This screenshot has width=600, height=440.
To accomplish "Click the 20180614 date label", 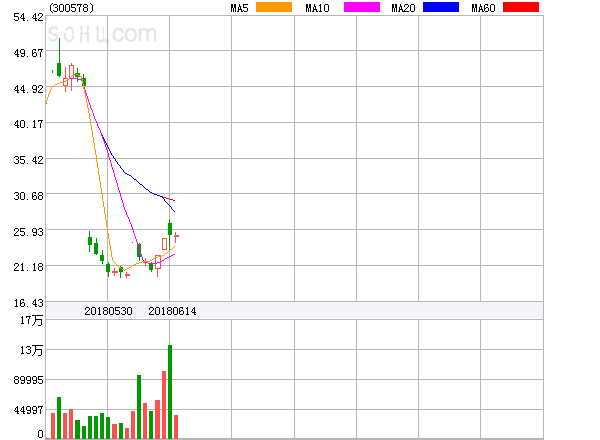I will click(172, 311).
